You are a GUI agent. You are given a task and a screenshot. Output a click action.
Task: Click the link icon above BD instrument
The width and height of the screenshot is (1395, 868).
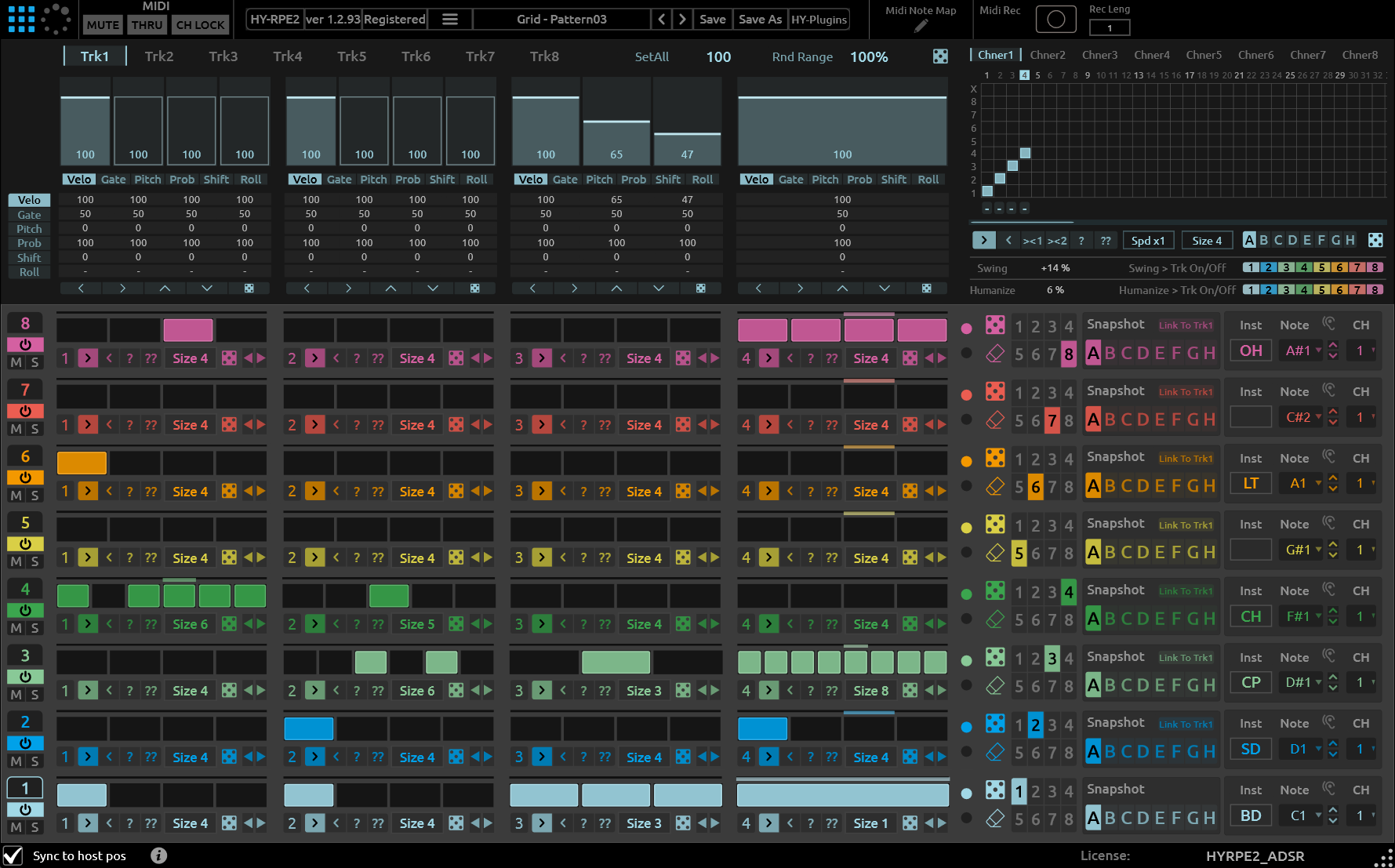point(1328,788)
